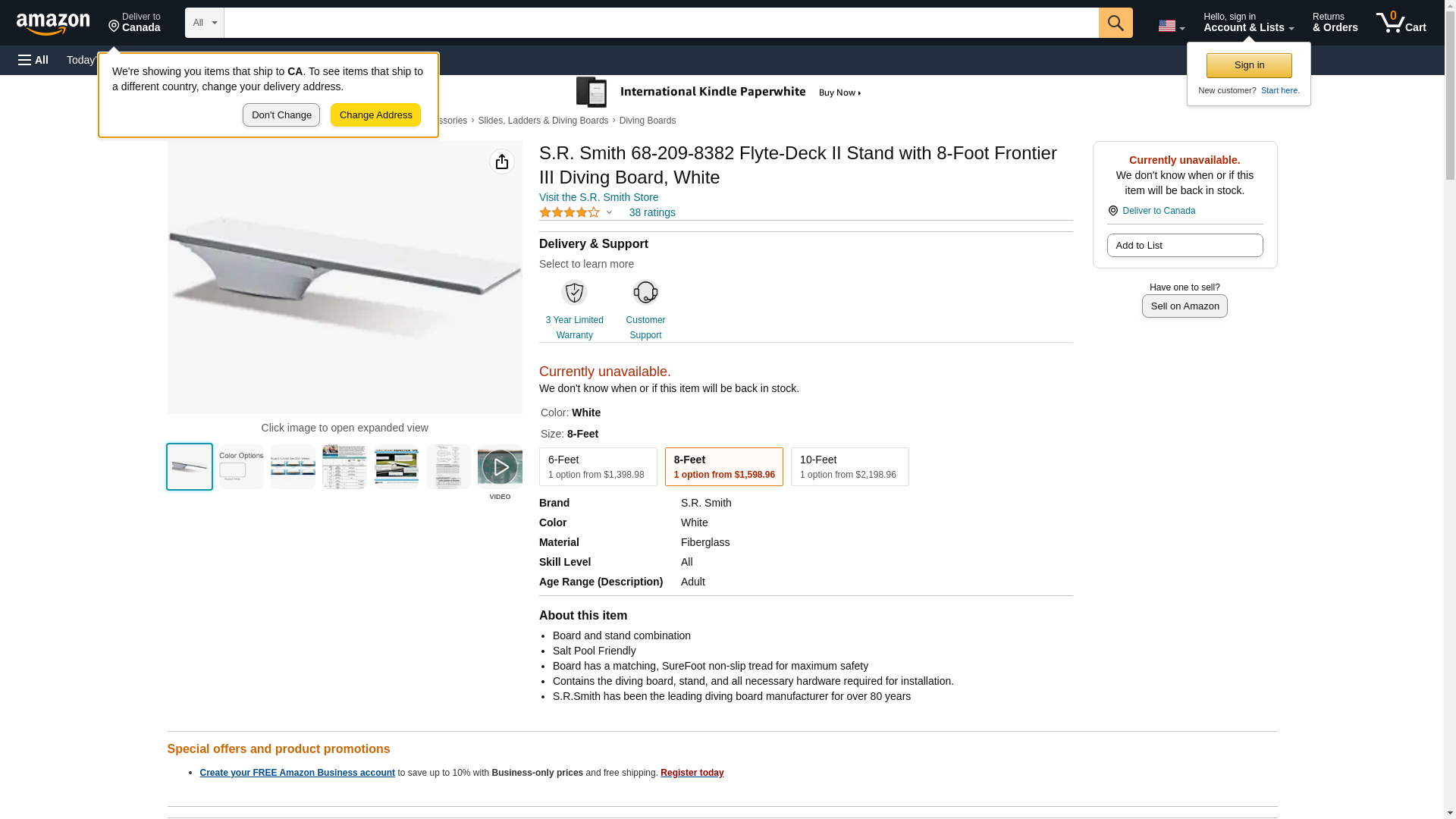
Task: Expand the Add to List dropdown
Action: (1185, 245)
